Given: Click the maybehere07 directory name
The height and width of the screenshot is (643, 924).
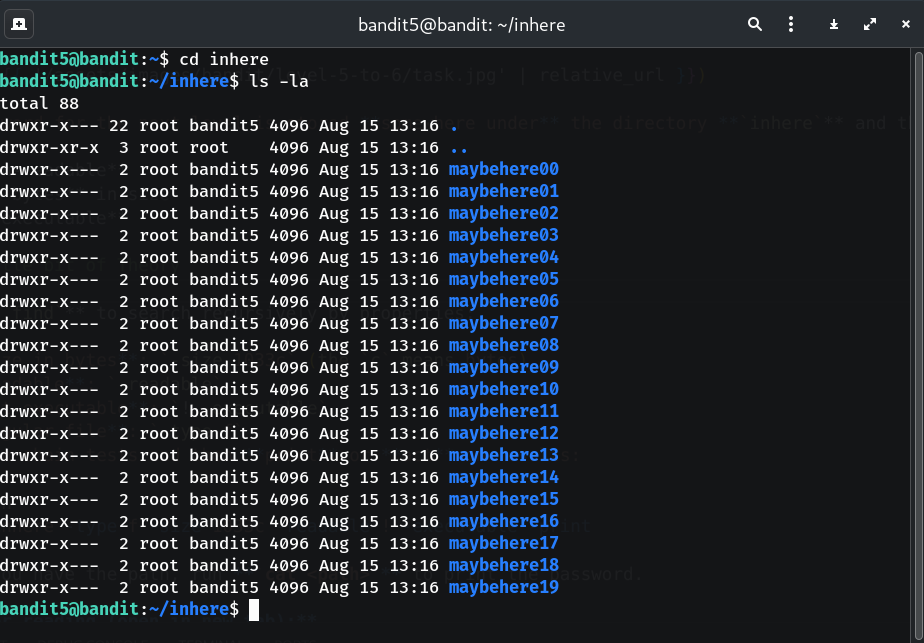Looking at the screenshot, I should [503, 323].
